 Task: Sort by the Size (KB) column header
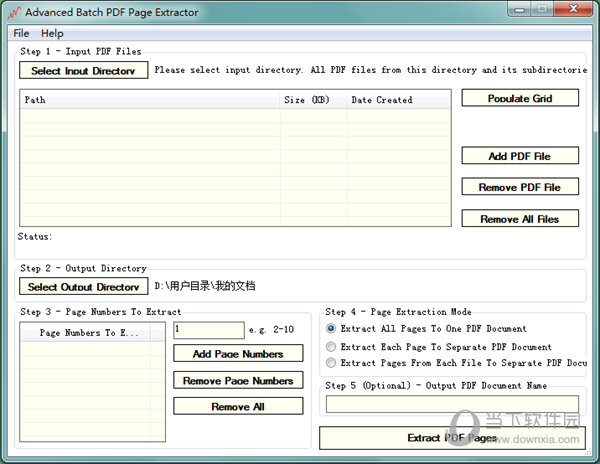click(x=314, y=99)
